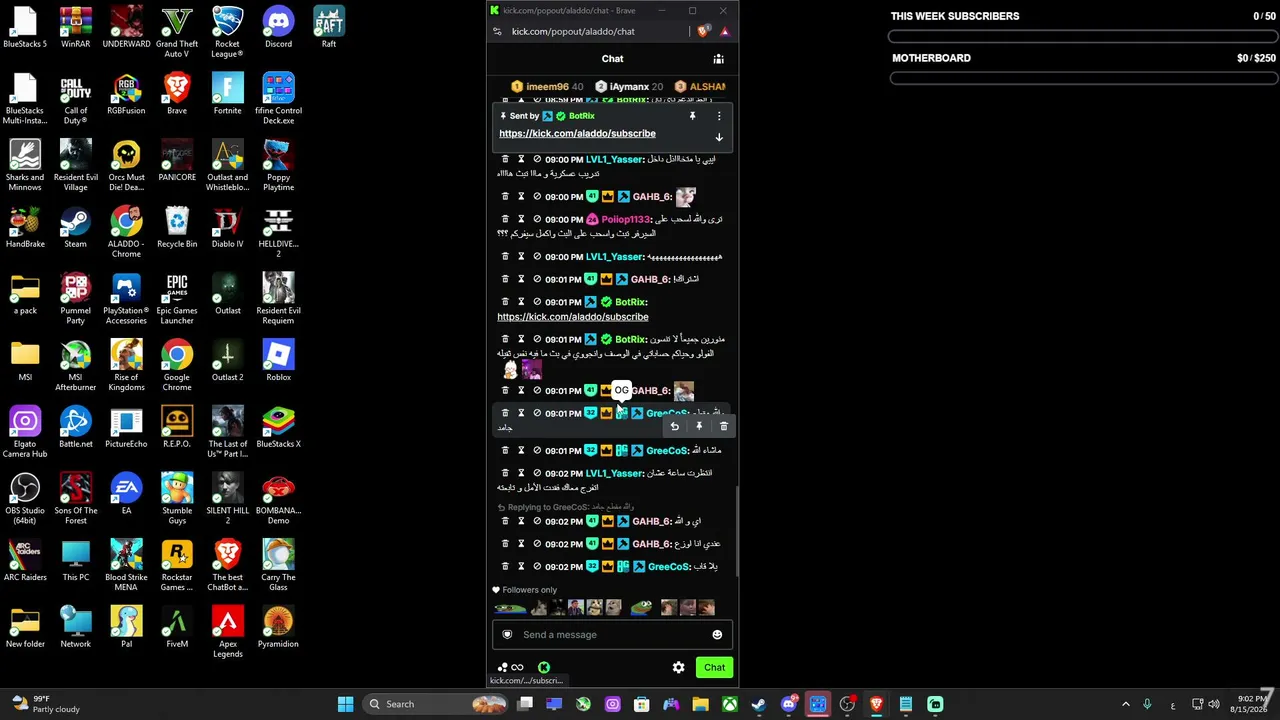Click the microphone tray icon
The image size is (1280, 720).
tap(1147, 704)
